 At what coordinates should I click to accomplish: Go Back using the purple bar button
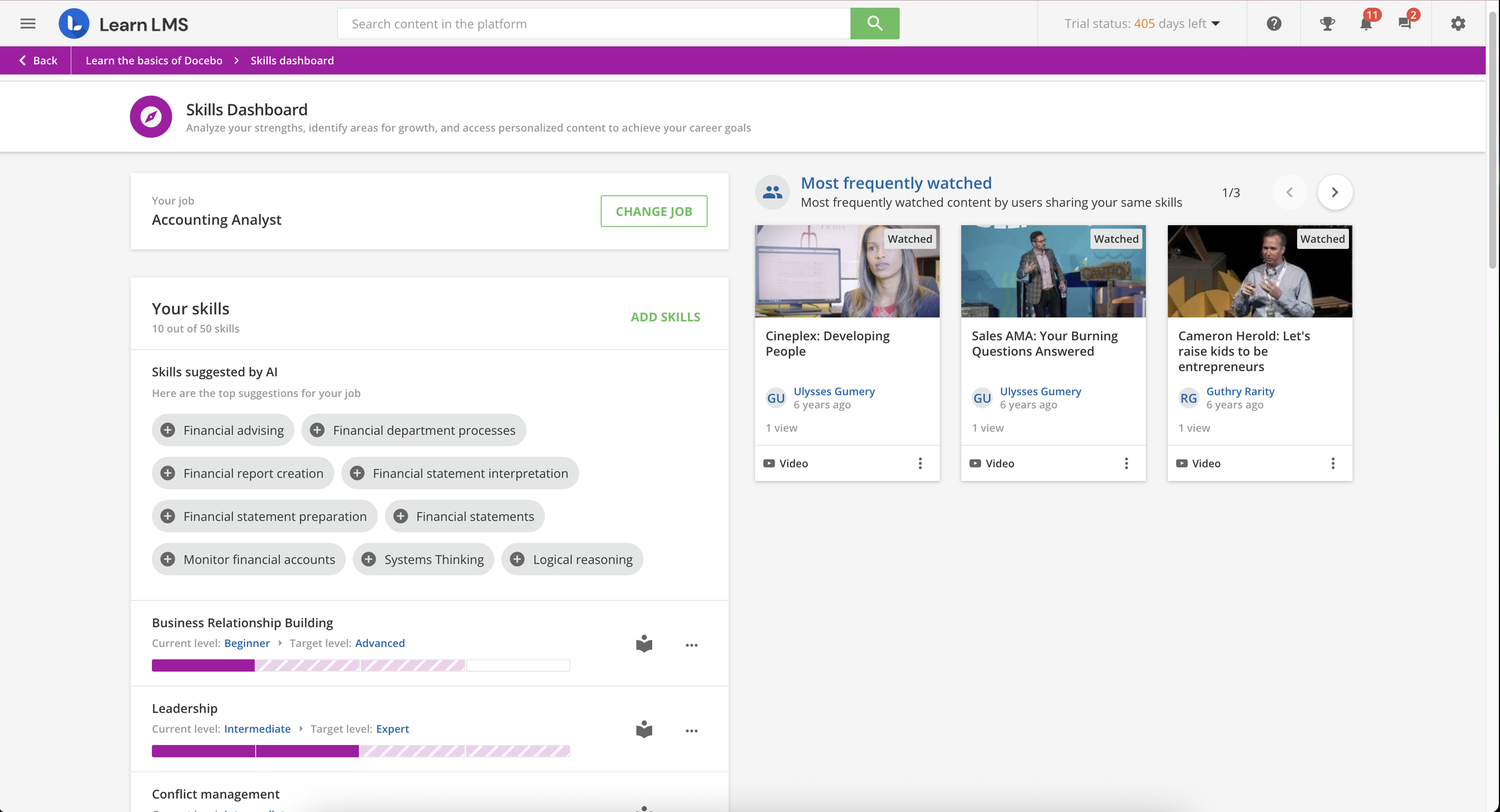pyautogui.click(x=38, y=60)
